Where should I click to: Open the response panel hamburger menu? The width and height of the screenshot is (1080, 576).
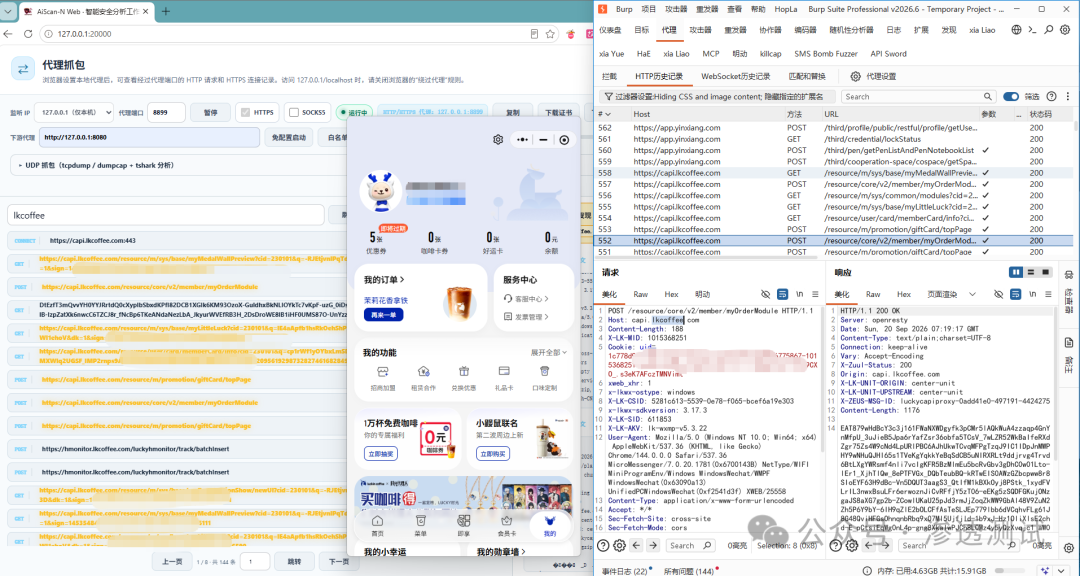coord(1048,294)
